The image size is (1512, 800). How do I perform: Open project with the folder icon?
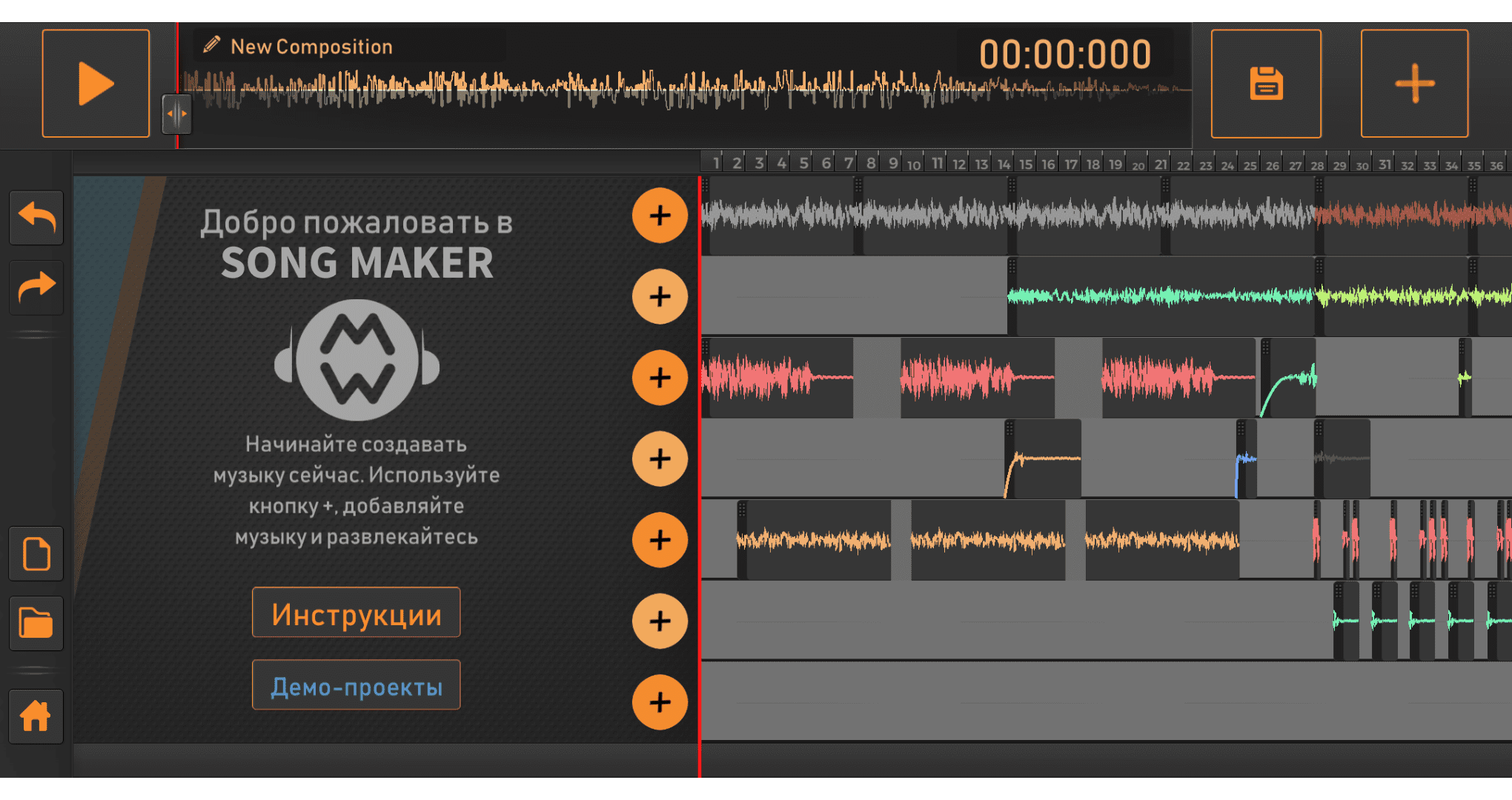(36, 623)
